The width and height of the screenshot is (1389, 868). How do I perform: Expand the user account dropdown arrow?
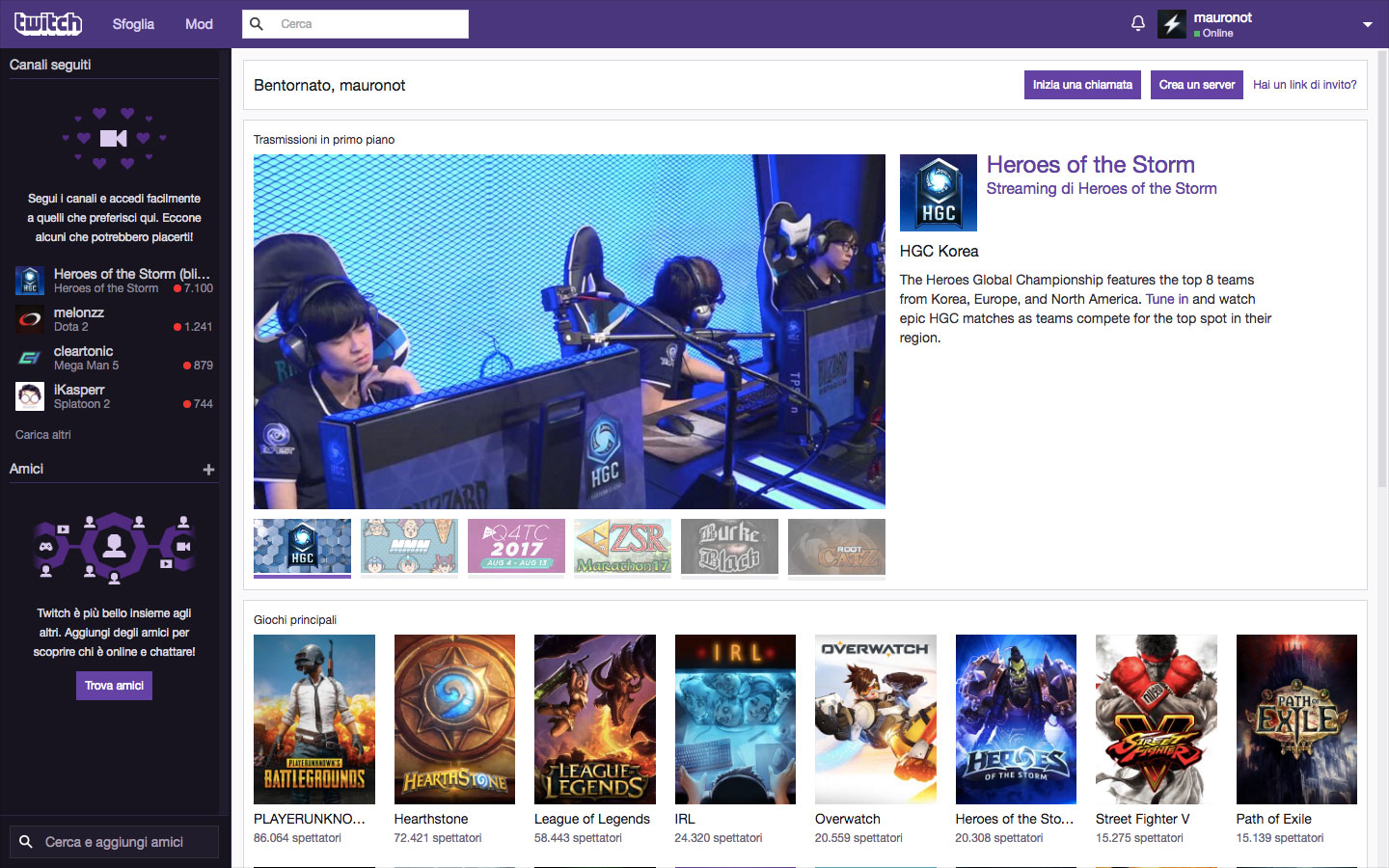coord(1367,25)
